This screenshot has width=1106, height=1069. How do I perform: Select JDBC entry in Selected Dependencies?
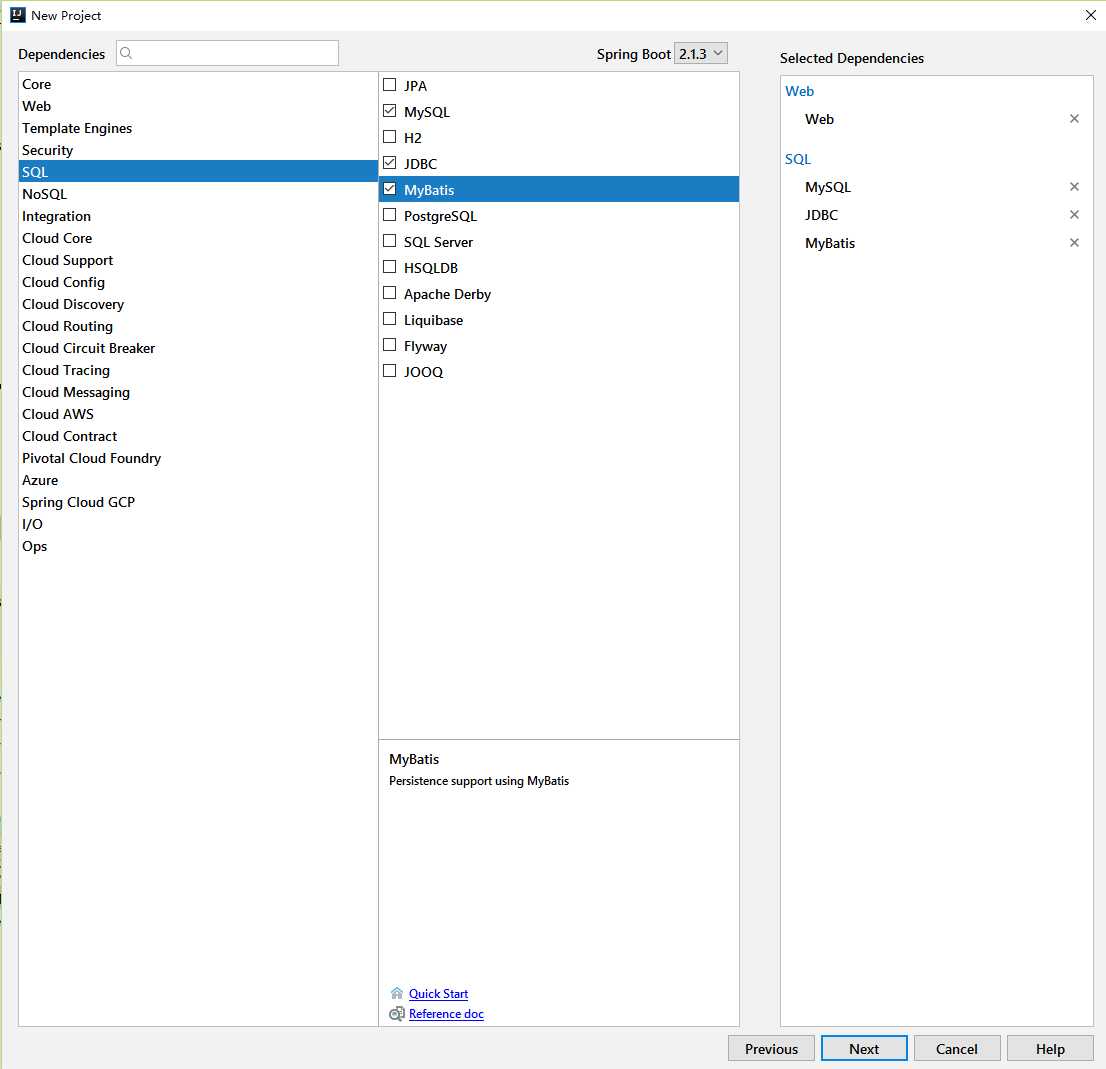point(821,215)
